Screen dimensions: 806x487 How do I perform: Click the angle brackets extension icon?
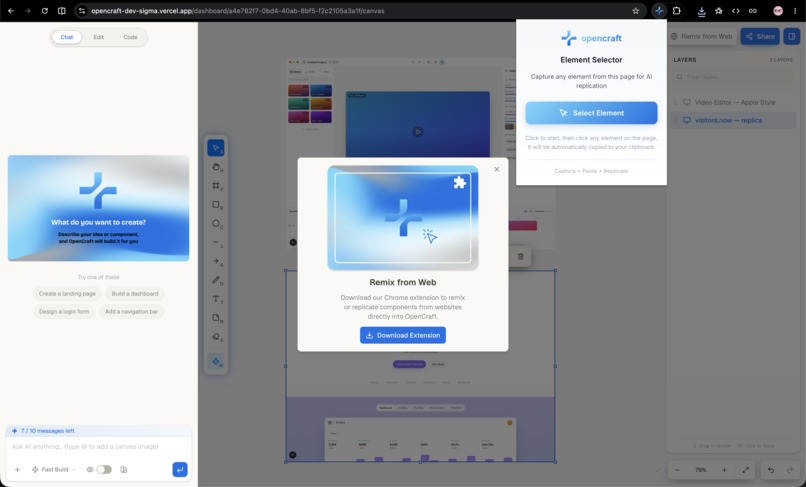pos(736,11)
